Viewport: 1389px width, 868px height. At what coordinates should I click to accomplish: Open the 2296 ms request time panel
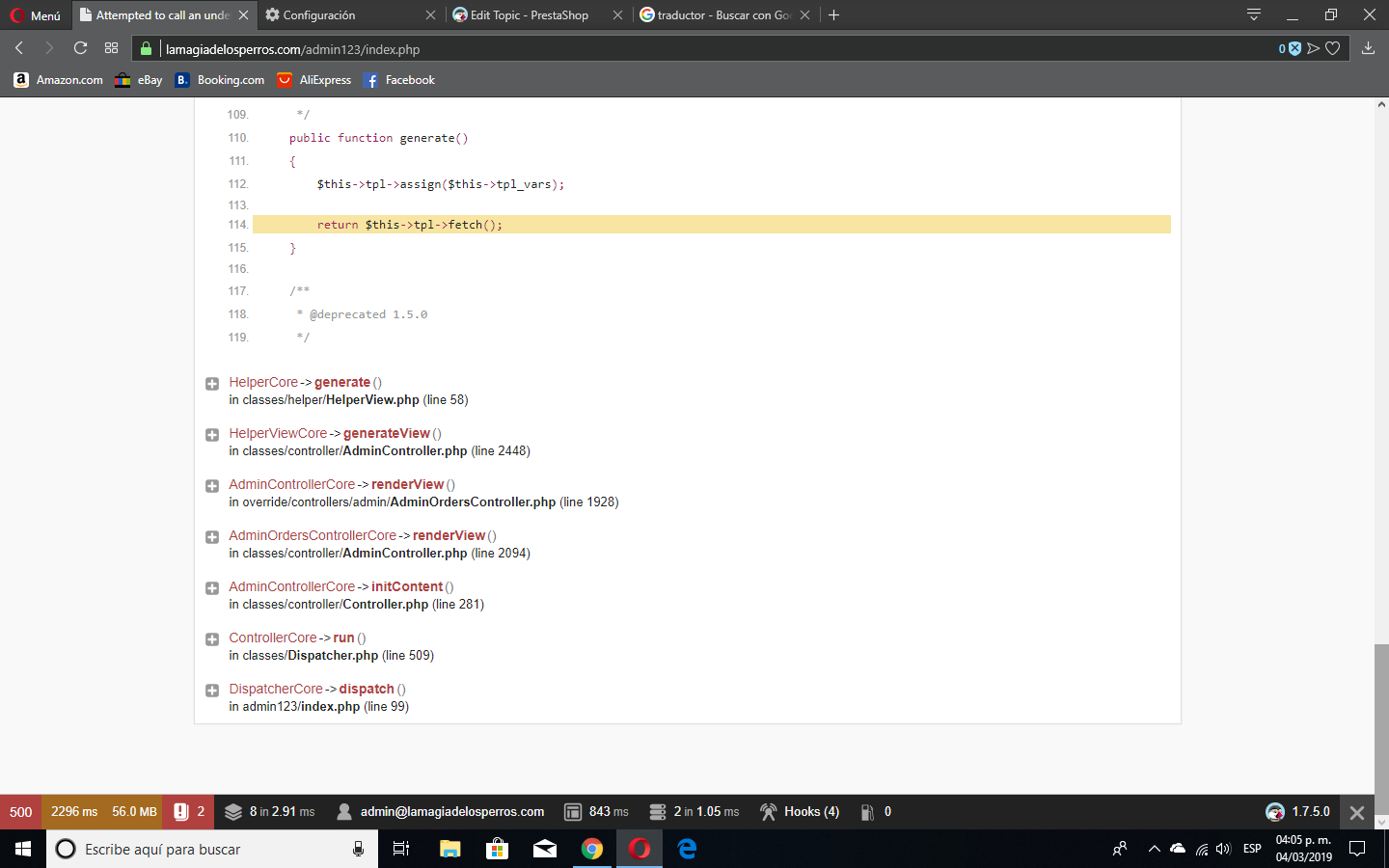click(74, 812)
